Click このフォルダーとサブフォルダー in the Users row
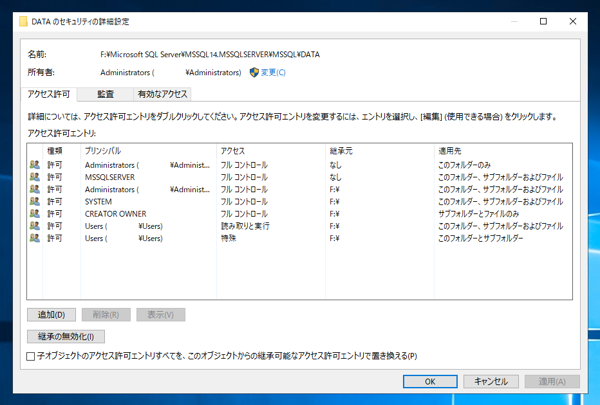600x405 pixels. [481, 238]
